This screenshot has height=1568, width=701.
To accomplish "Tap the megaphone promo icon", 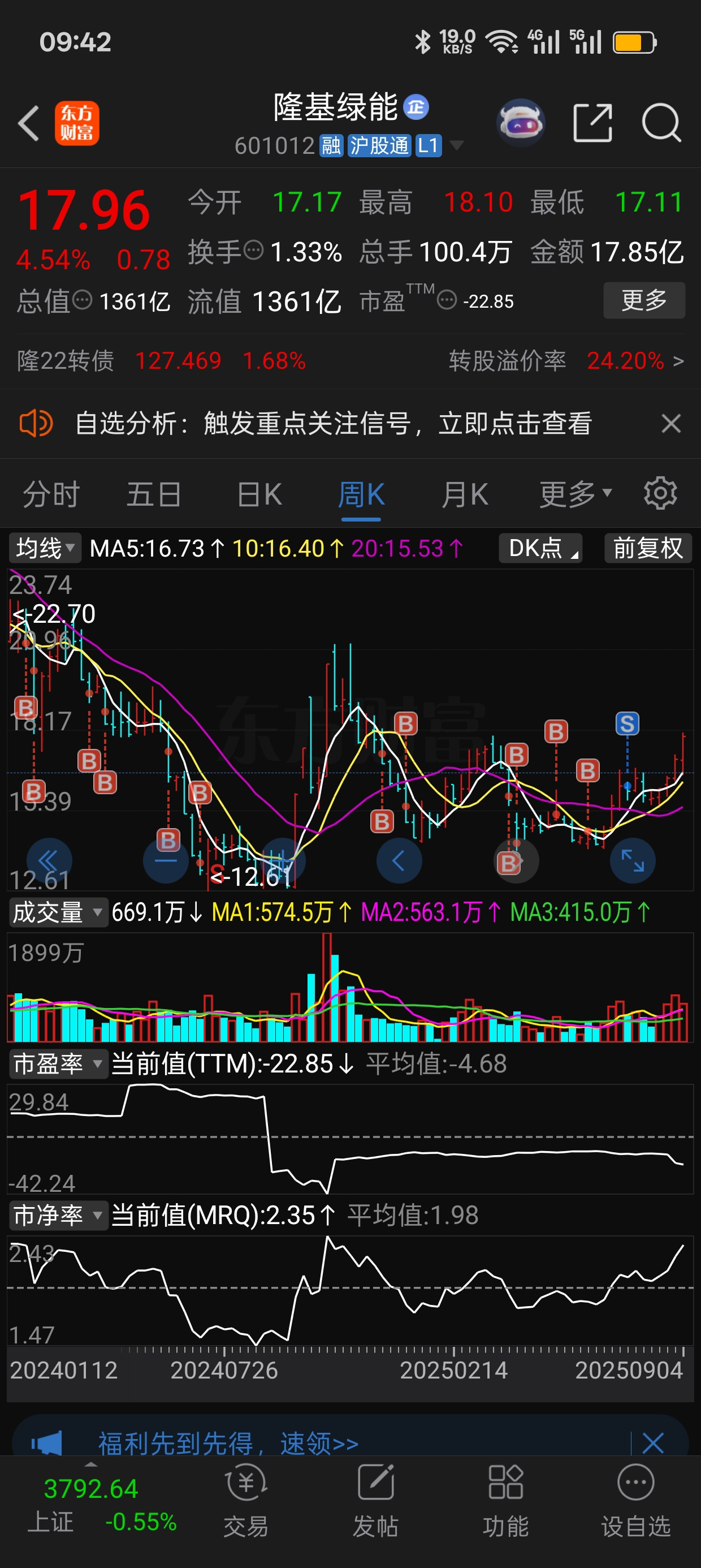I will pos(46,1443).
